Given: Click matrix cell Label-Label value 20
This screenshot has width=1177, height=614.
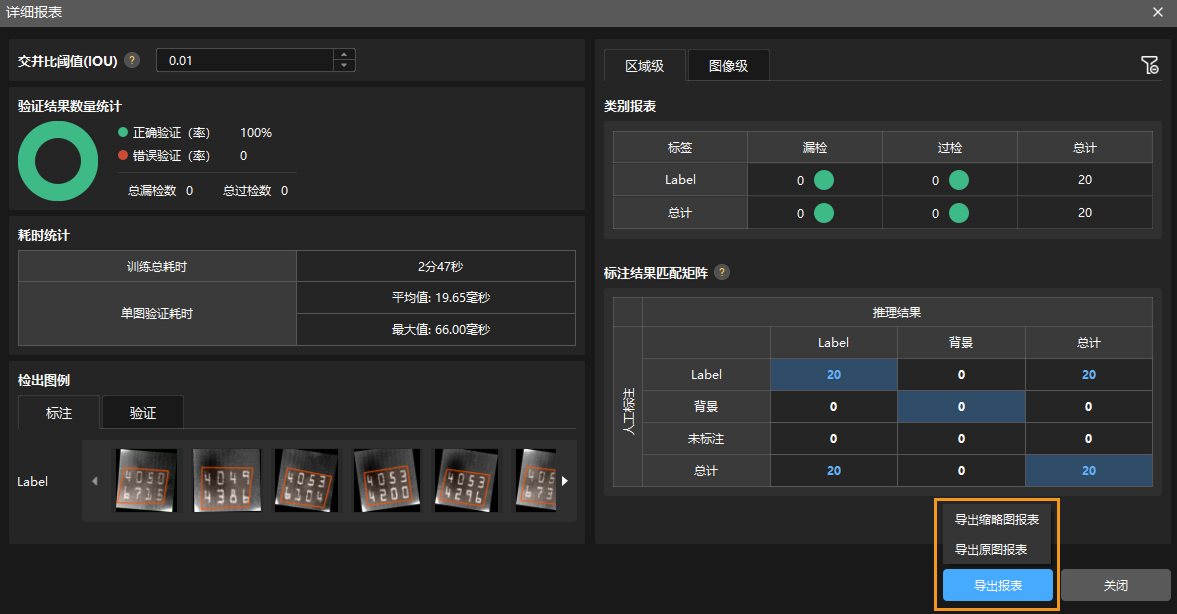Looking at the screenshot, I should point(833,375).
